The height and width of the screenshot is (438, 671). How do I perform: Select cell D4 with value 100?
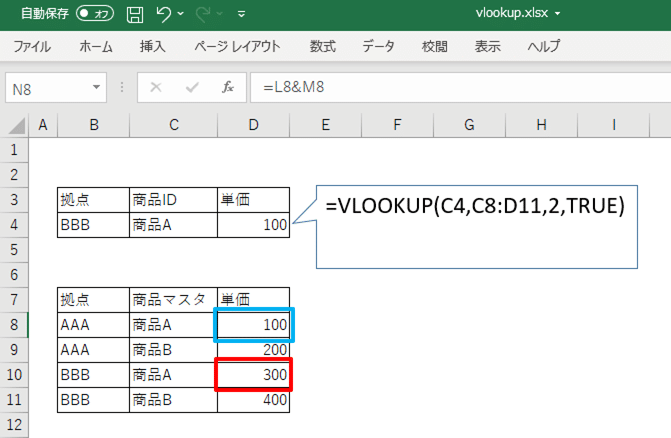click(253, 225)
